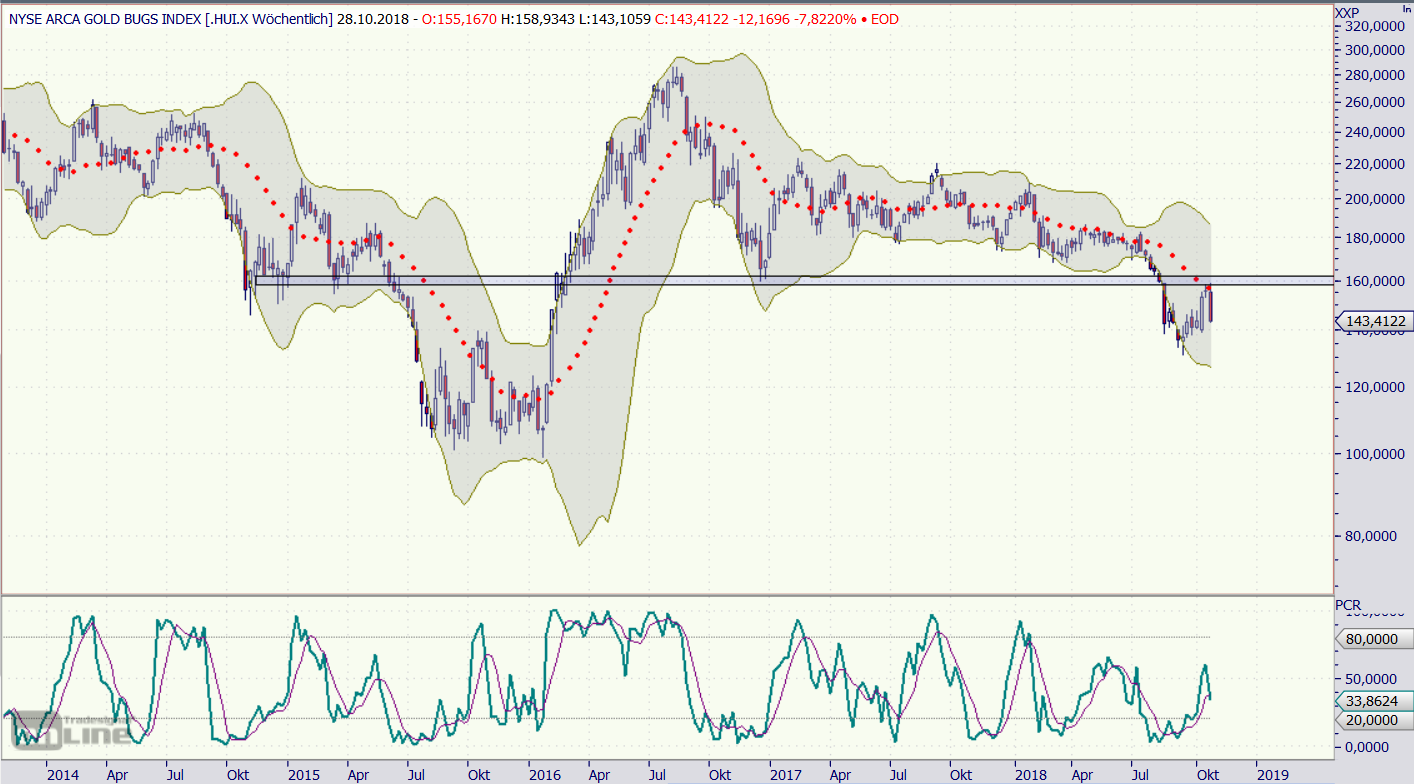Viewport: 1414px width, 784px height.
Task: Click the 2016 label on time axis
Action: pos(545,775)
